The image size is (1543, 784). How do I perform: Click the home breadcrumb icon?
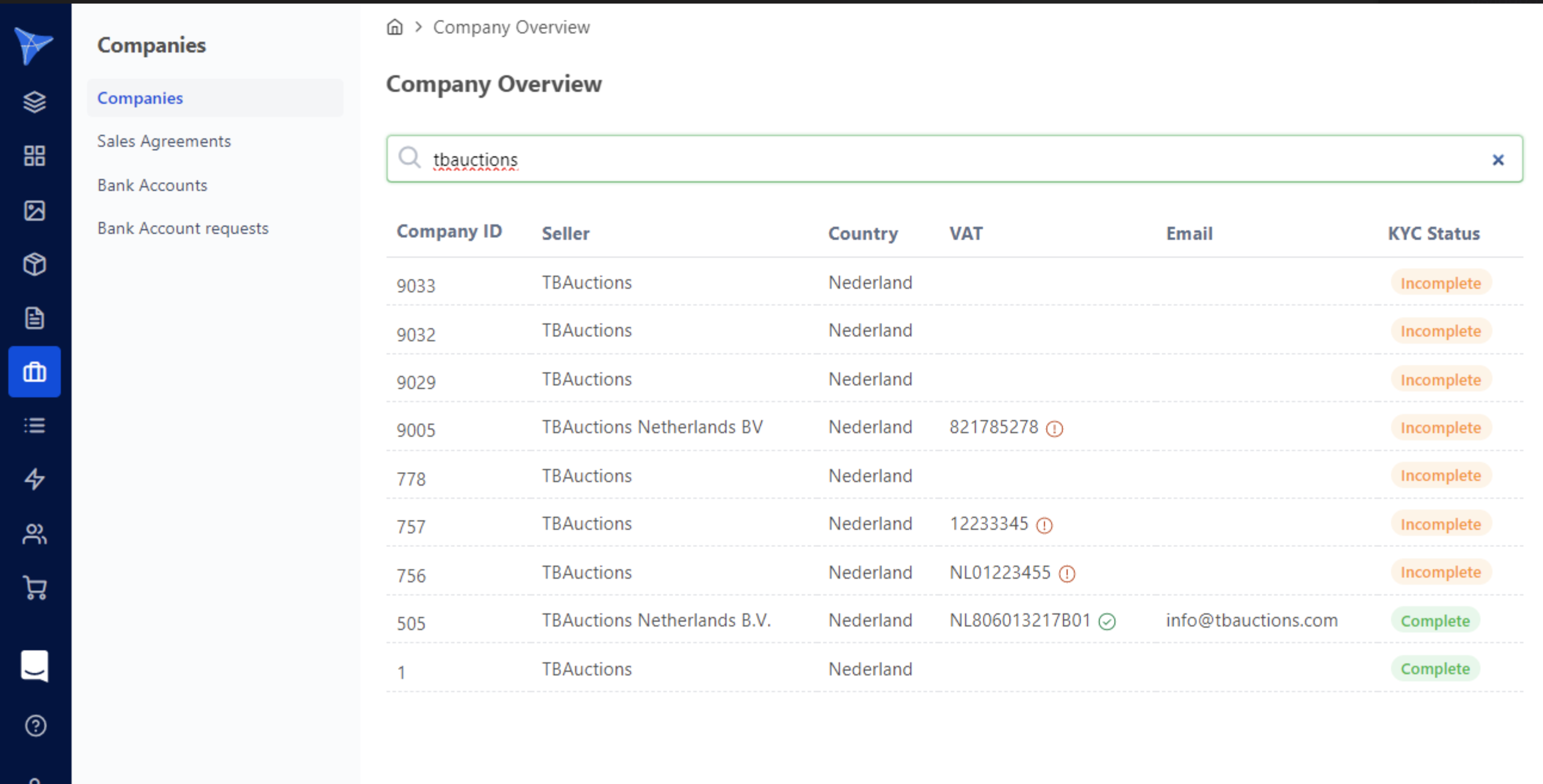click(395, 27)
